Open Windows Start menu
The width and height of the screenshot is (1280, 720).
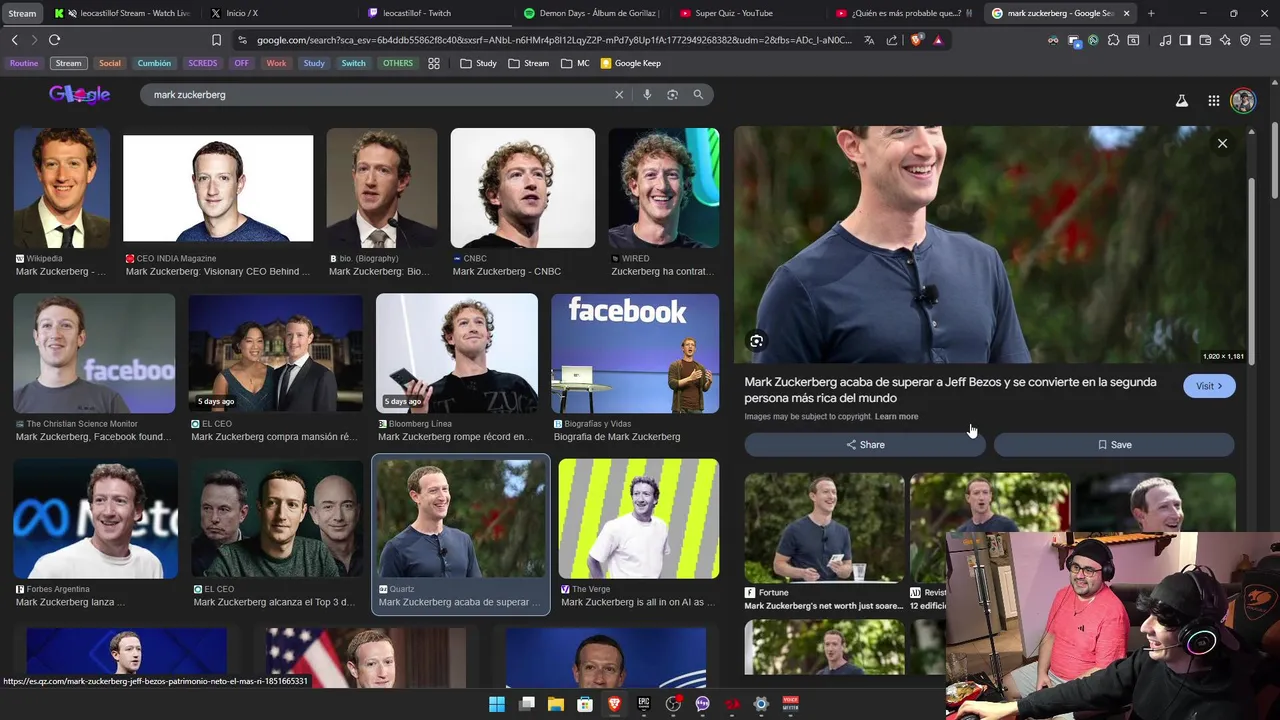coord(497,704)
